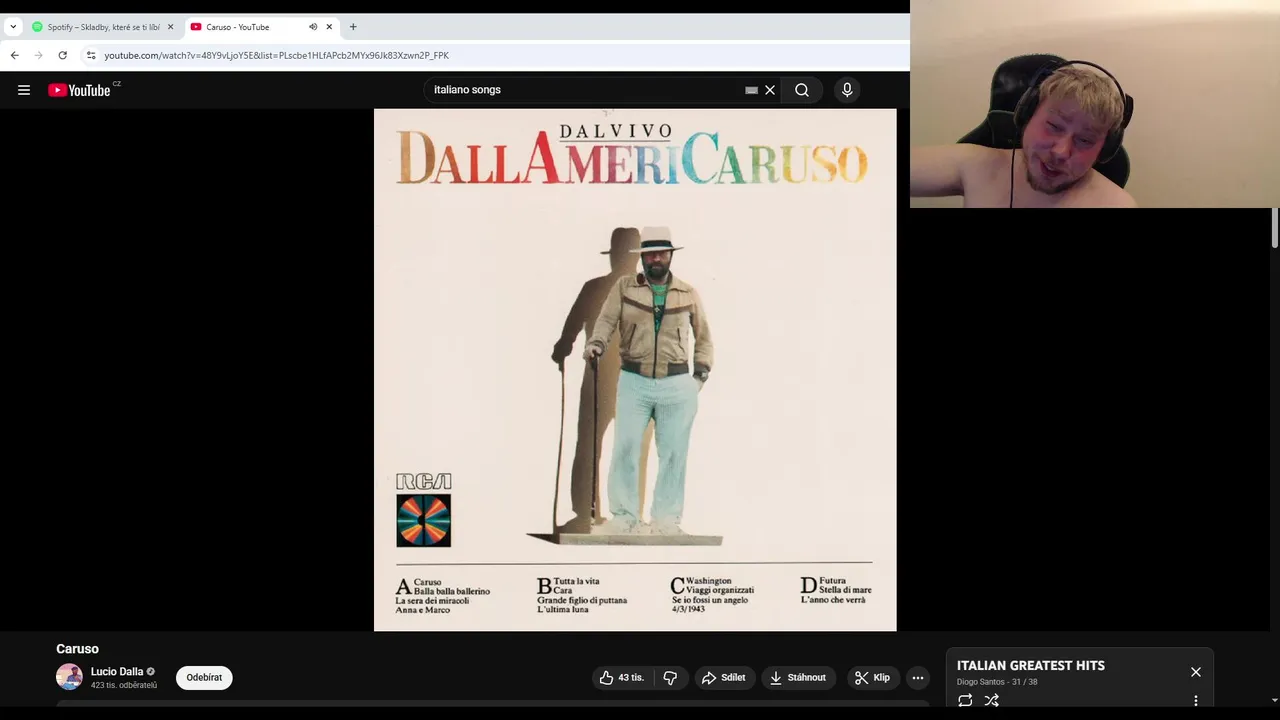Viewport: 1280px width, 720px height.
Task: Click the 'Caruso' video title
Action: coord(77,649)
